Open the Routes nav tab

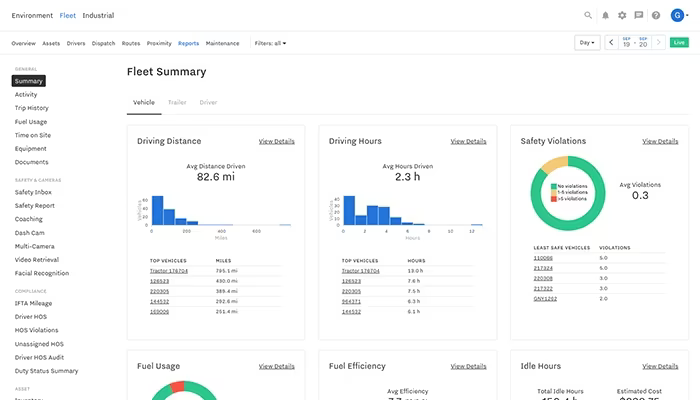coord(131,43)
